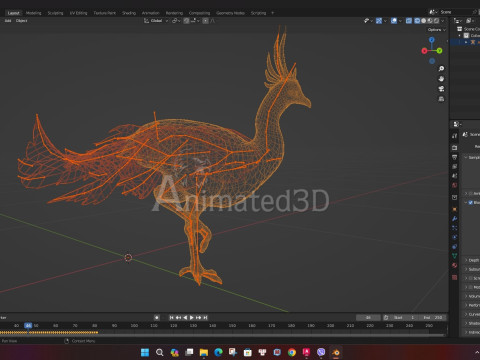Toggle snapping magnet in viewport header

[186, 21]
